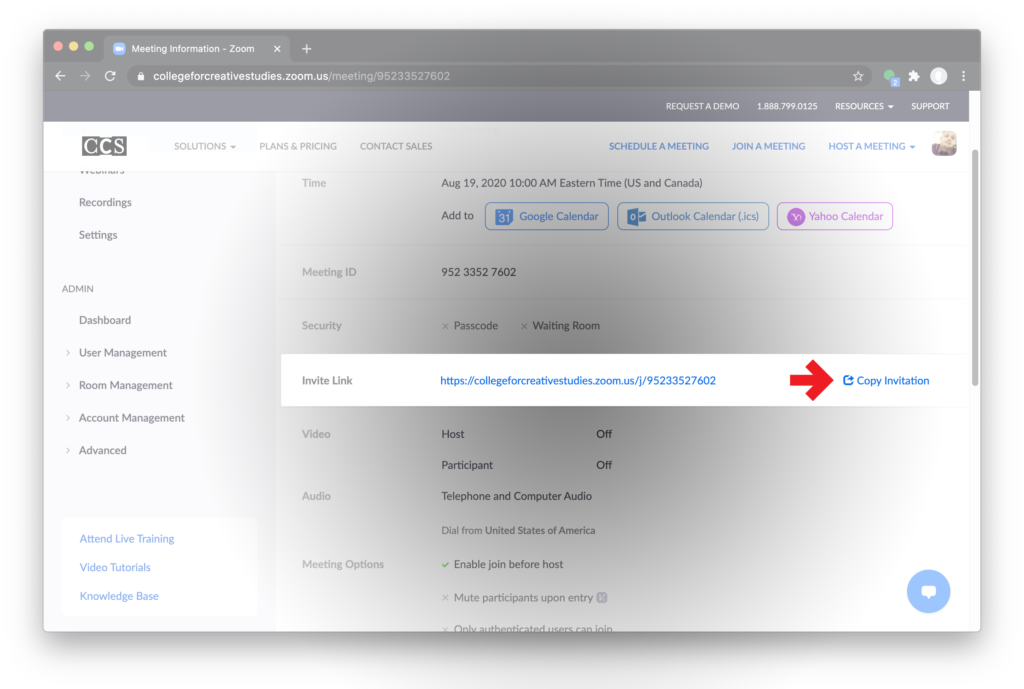1024x689 pixels.
Task: Open the HOST A MEETING dropdown
Action: coord(869,145)
